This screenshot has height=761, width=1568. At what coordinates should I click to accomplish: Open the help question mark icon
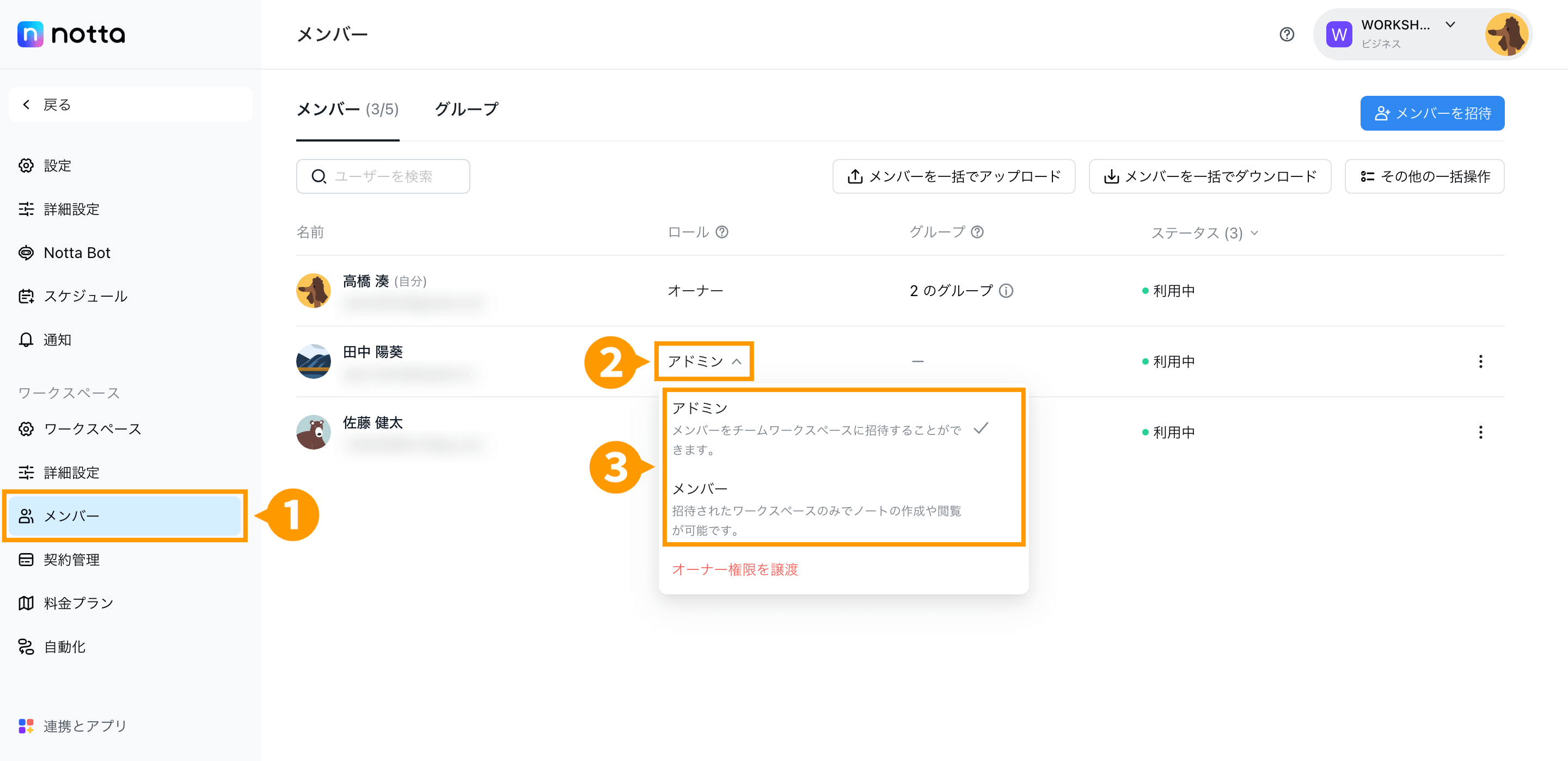(x=1287, y=34)
